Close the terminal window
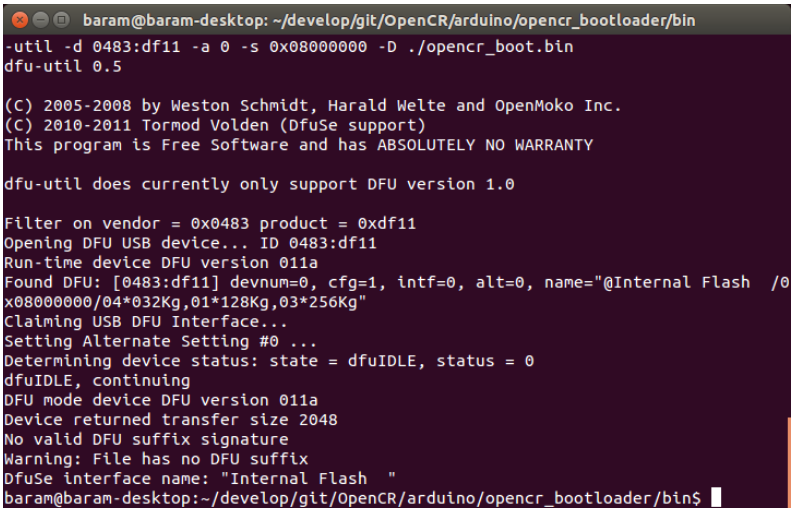The image size is (795, 511). click(x=20, y=20)
